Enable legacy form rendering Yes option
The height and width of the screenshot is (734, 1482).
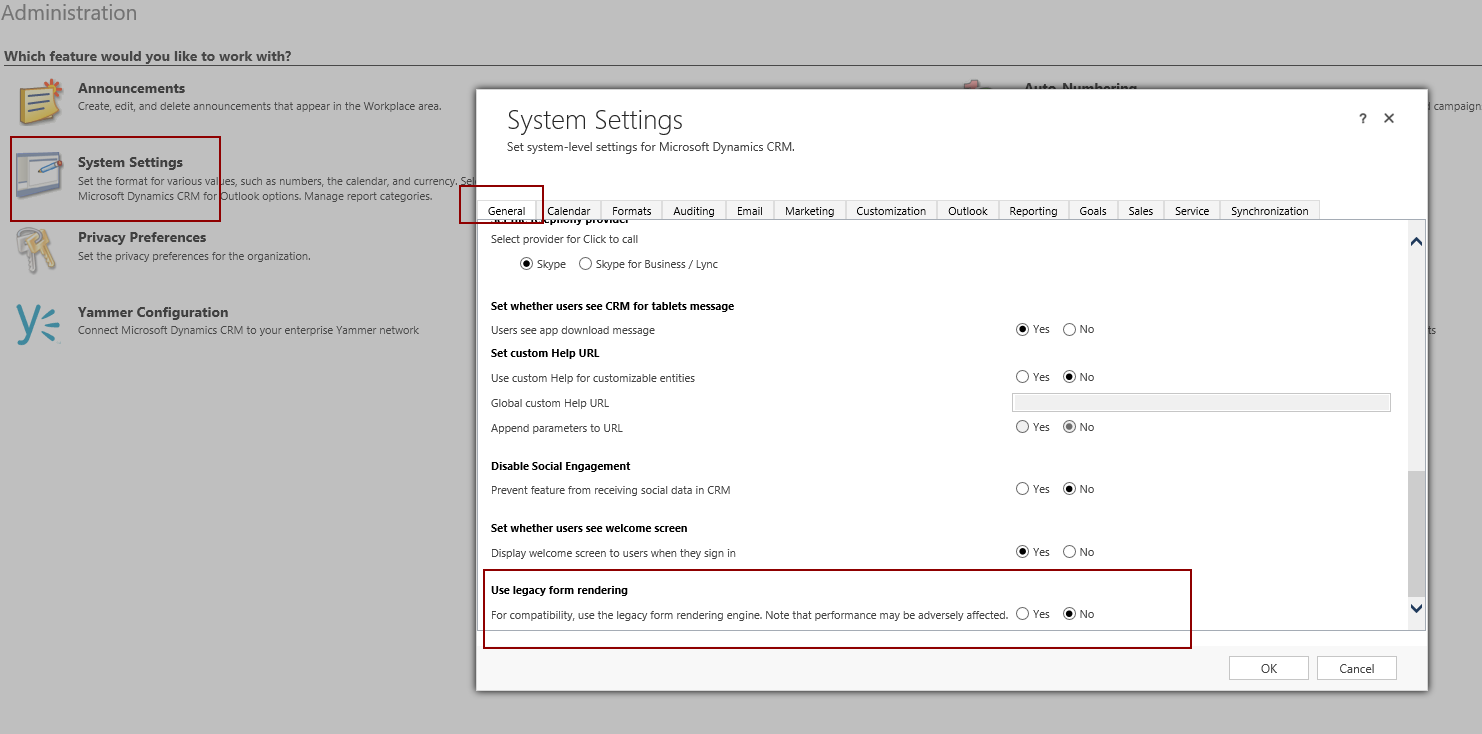point(1022,614)
